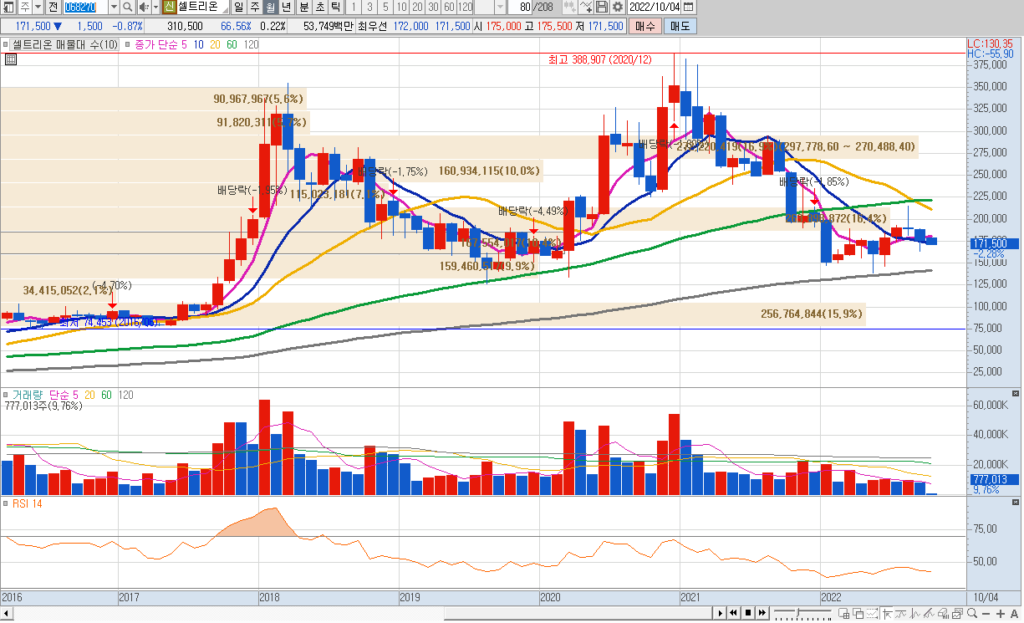Click the grid table icon top-left of chart
The image size is (1024, 623).
[11, 60]
